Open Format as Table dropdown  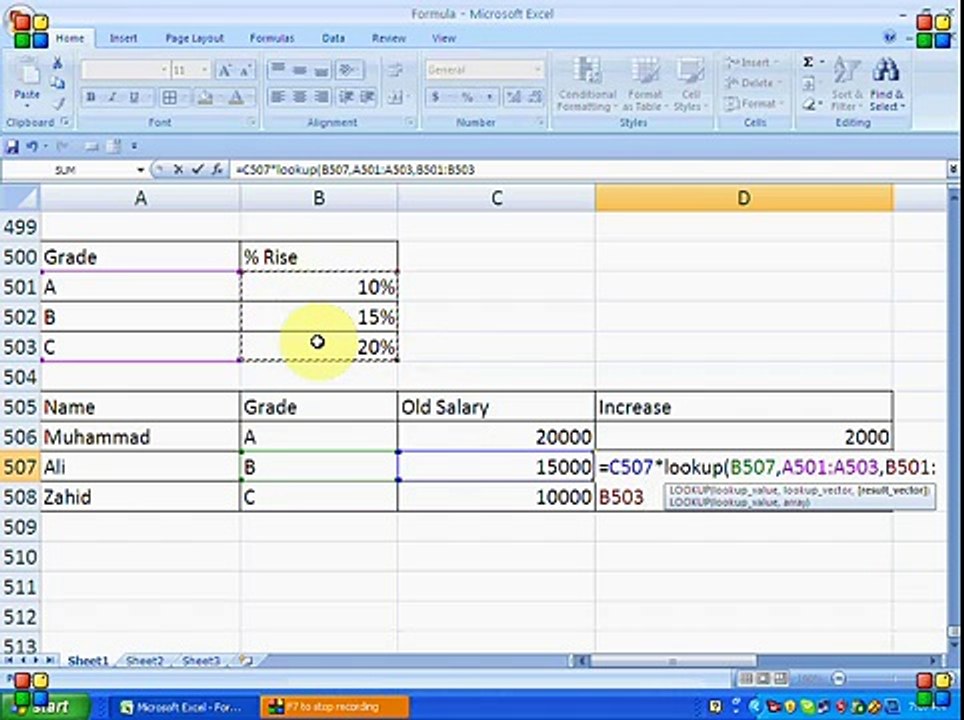(x=644, y=84)
